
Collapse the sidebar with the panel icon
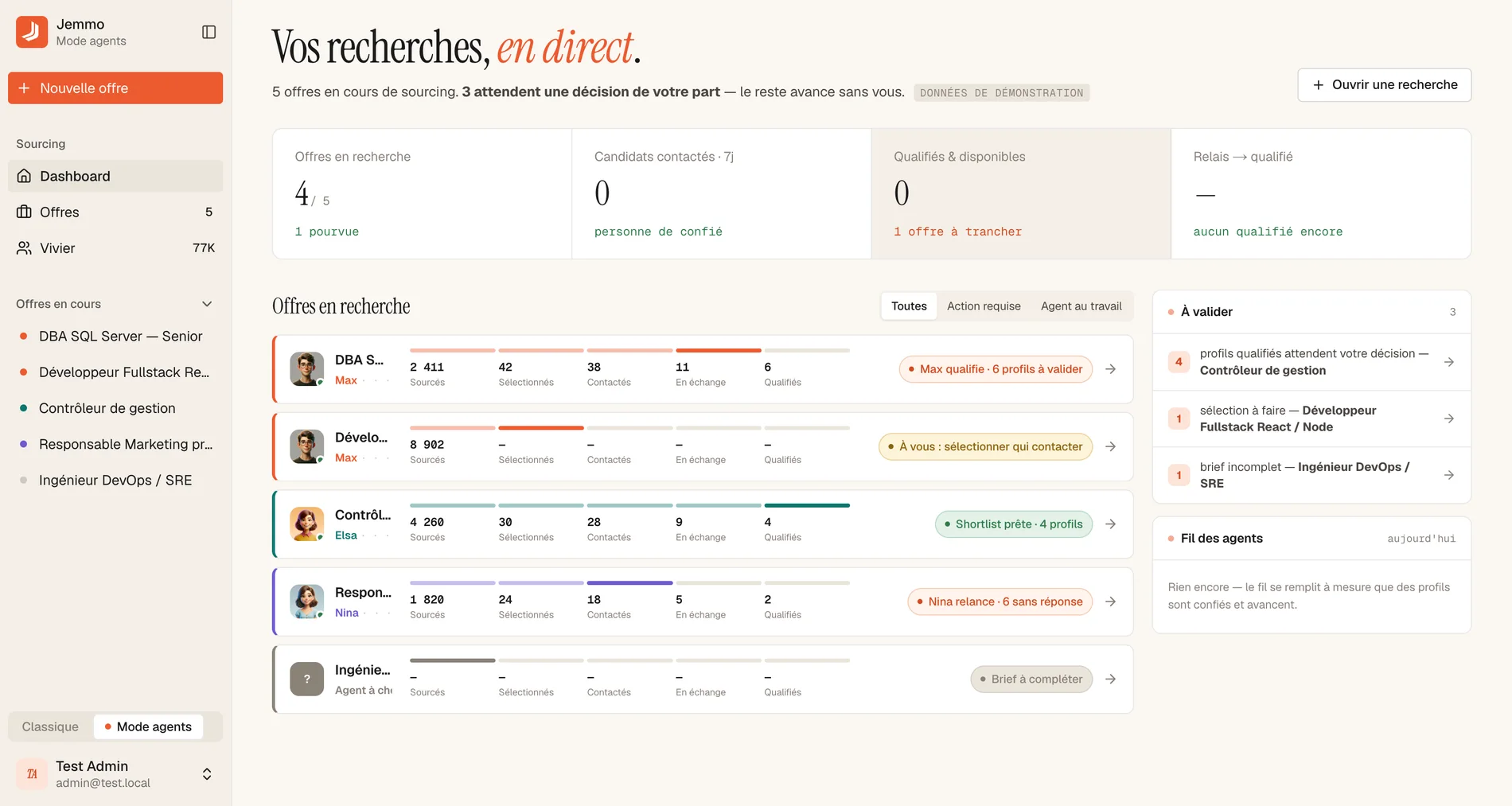coord(209,32)
